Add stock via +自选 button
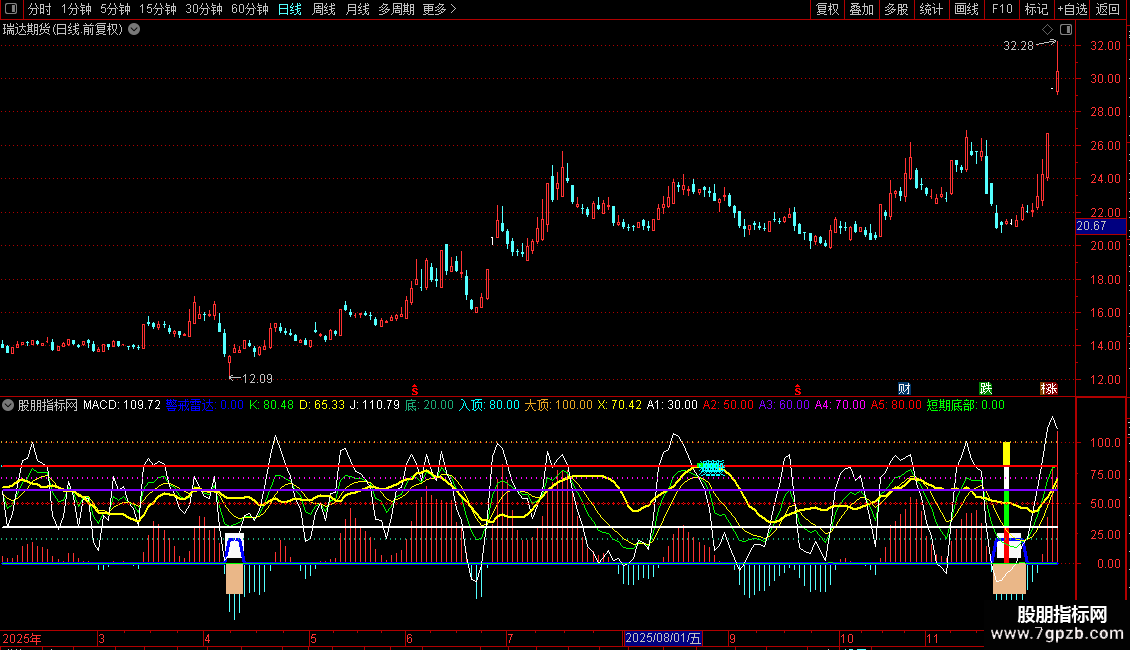1130x650 pixels. [1071, 9]
